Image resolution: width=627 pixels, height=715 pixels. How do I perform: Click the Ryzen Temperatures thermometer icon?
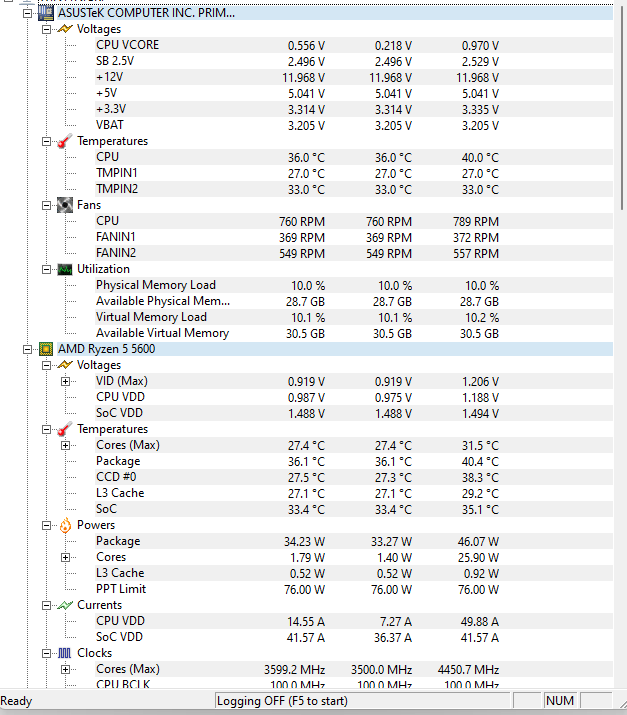point(65,429)
